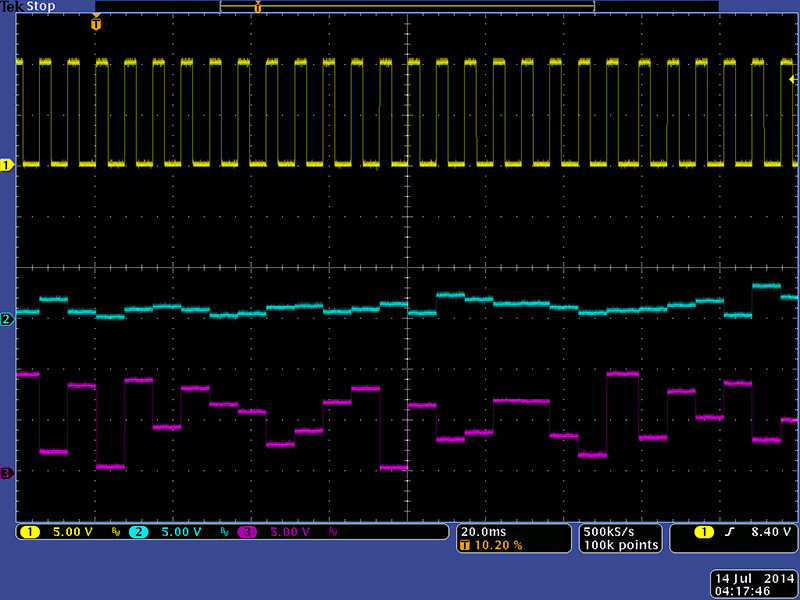The width and height of the screenshot is (800, 600).
Task: Click the magenta channel 3 ground marker
Action: point(7,473)
